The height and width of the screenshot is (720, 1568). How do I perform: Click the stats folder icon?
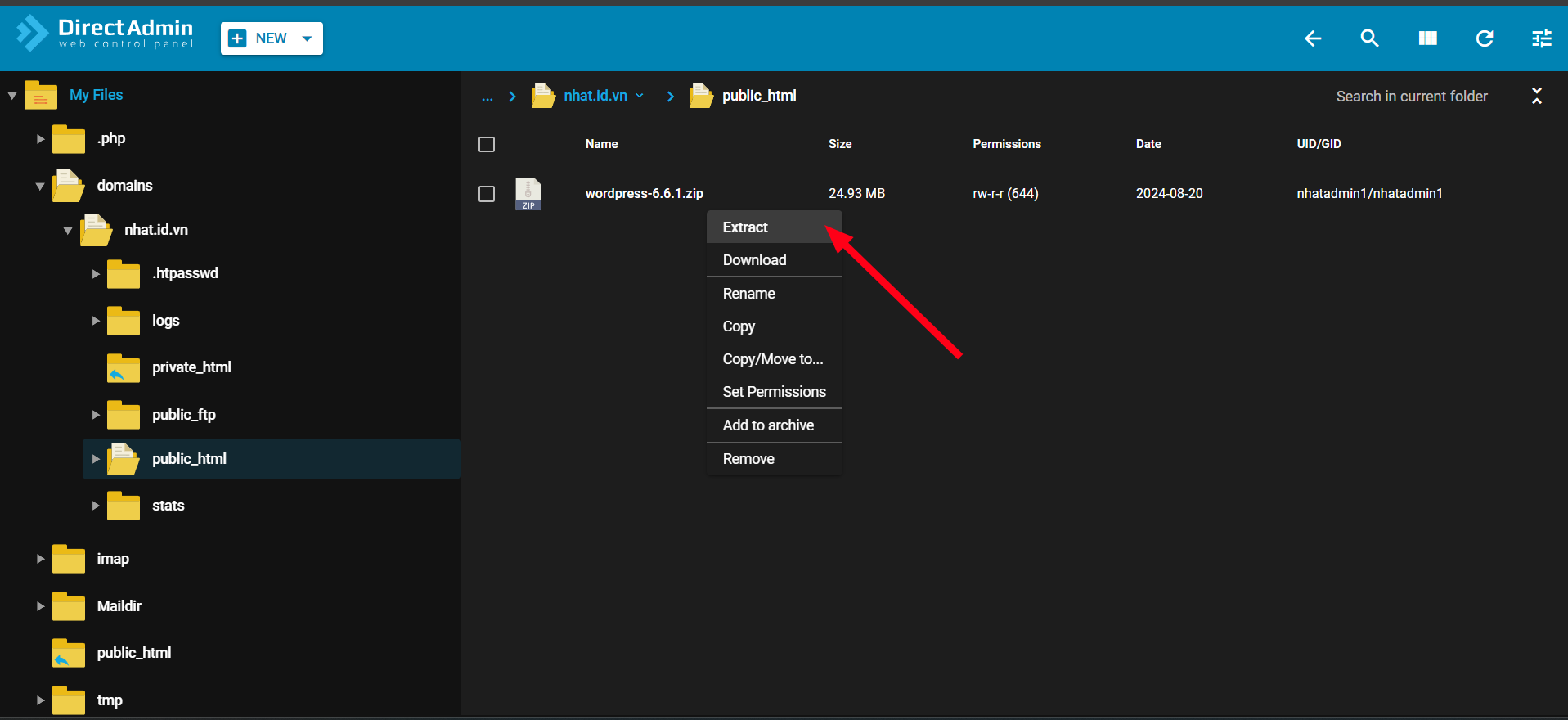[x=124, y=506]
